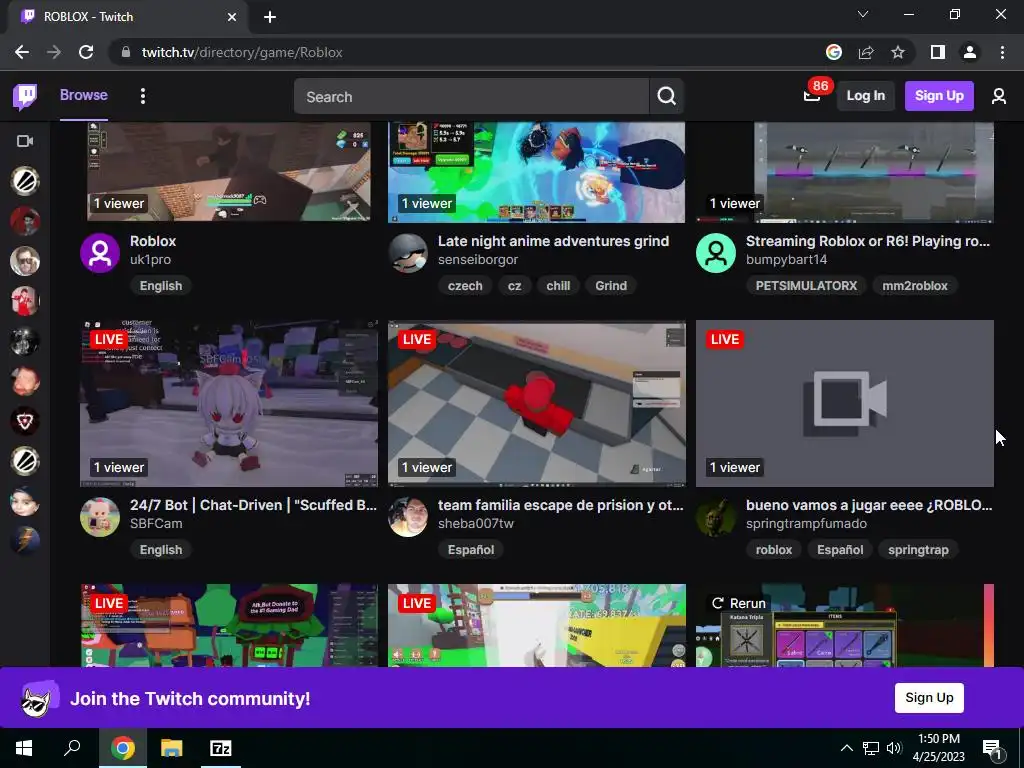Screen dimensions: 1024x768
Task: Close the ROBLOX - Twitch tab
Action: tap(232, 17)
